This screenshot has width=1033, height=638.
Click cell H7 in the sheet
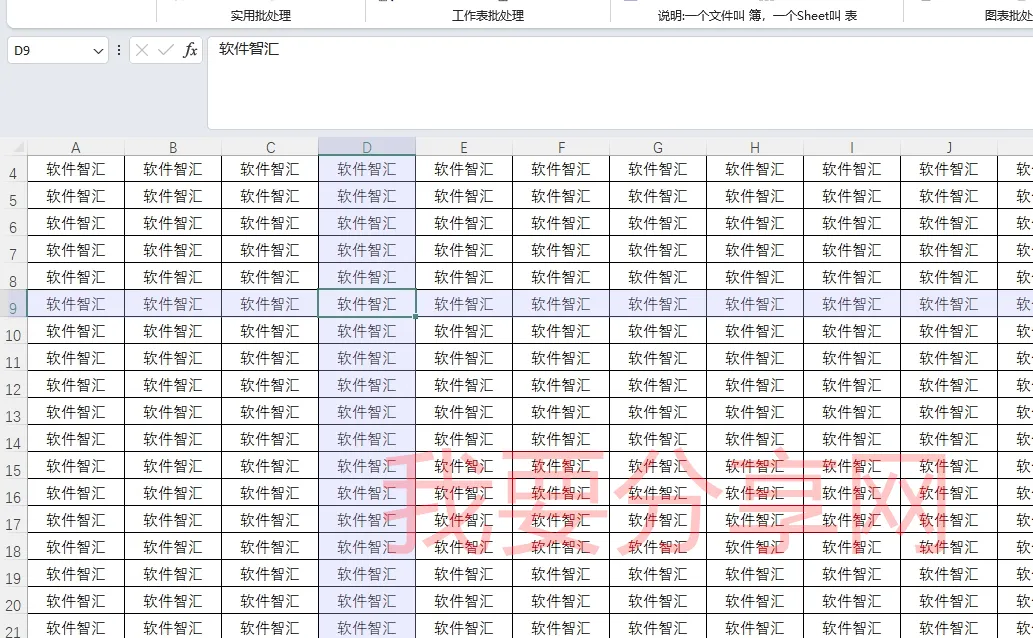(755, 250)
